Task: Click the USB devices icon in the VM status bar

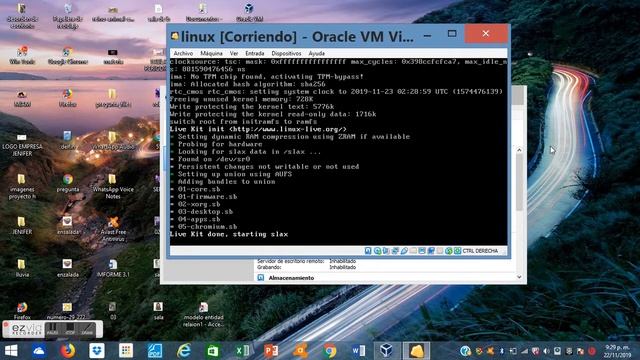Action: [404, 251]
